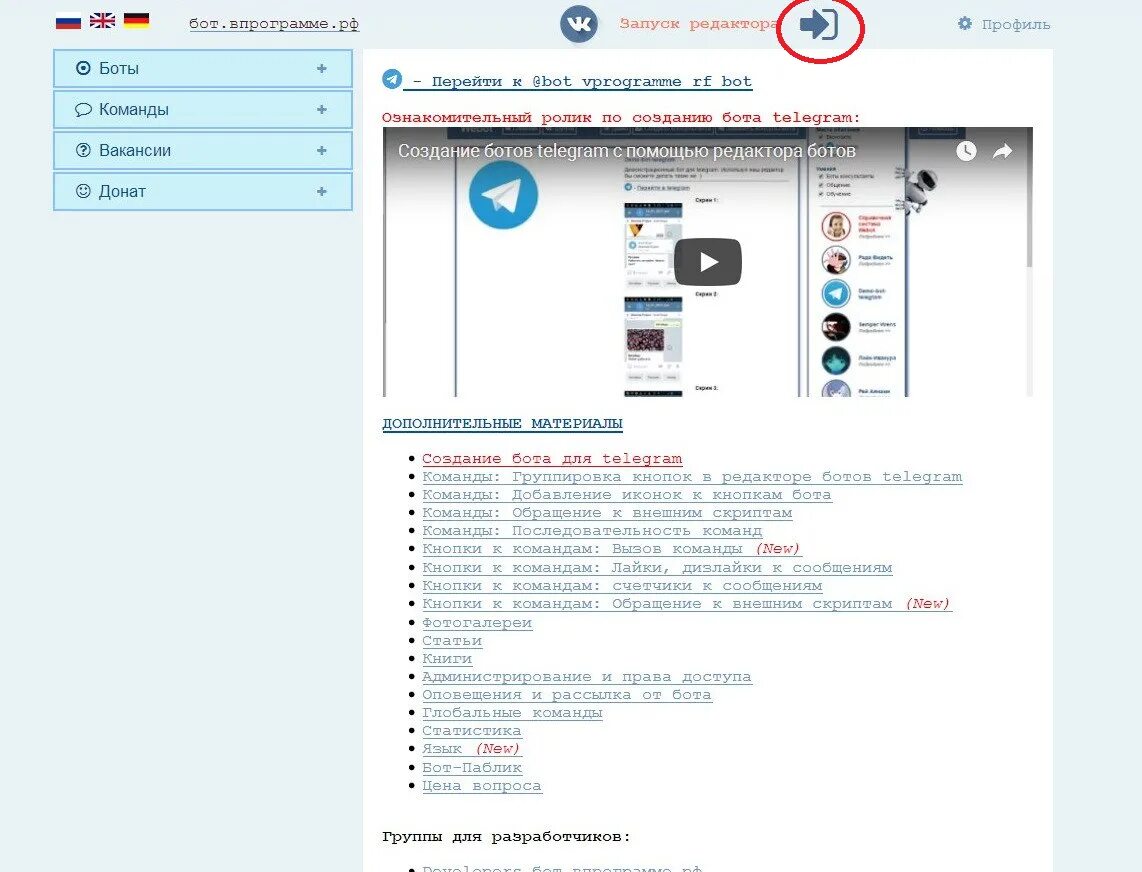Open the Профиль link
Screen dimensions: 1142x872
click(x=1015, y=24)
